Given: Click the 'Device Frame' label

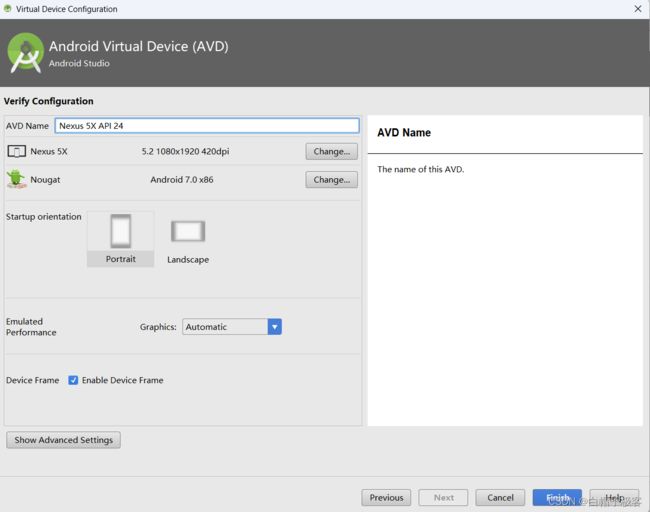Looking at the screenshot, I should 32,380.
